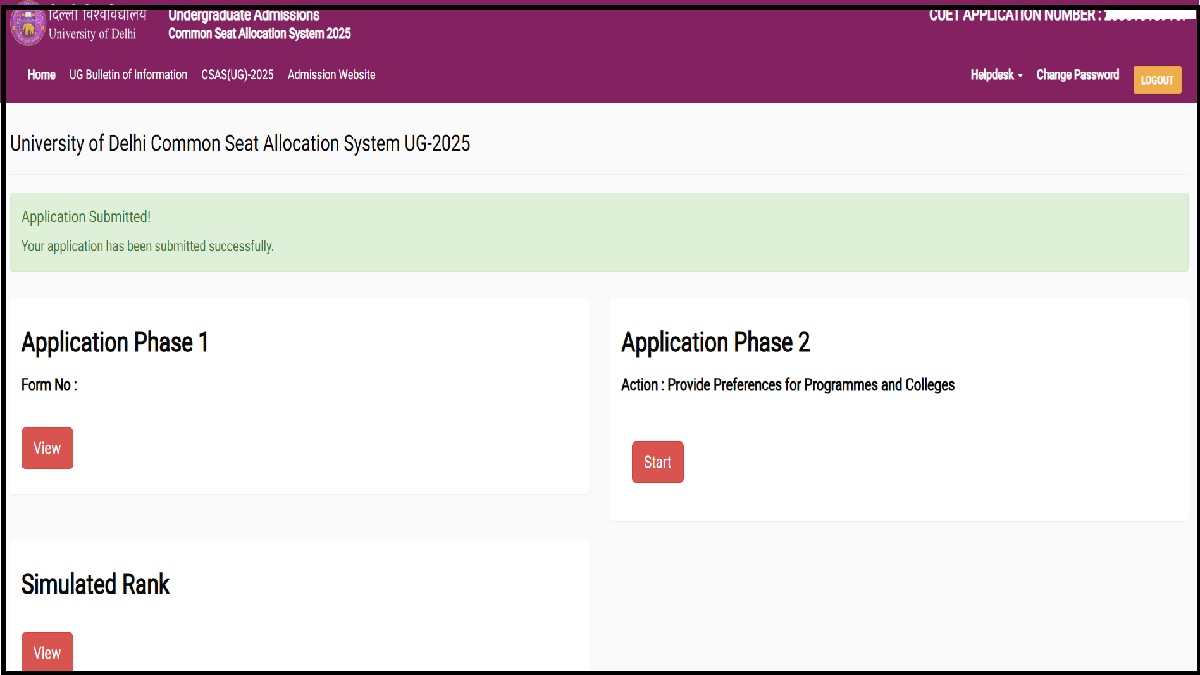Click the green Application Submitted alert banner
The height and width of the screenshot is (675, 1200).
point(599,232)
